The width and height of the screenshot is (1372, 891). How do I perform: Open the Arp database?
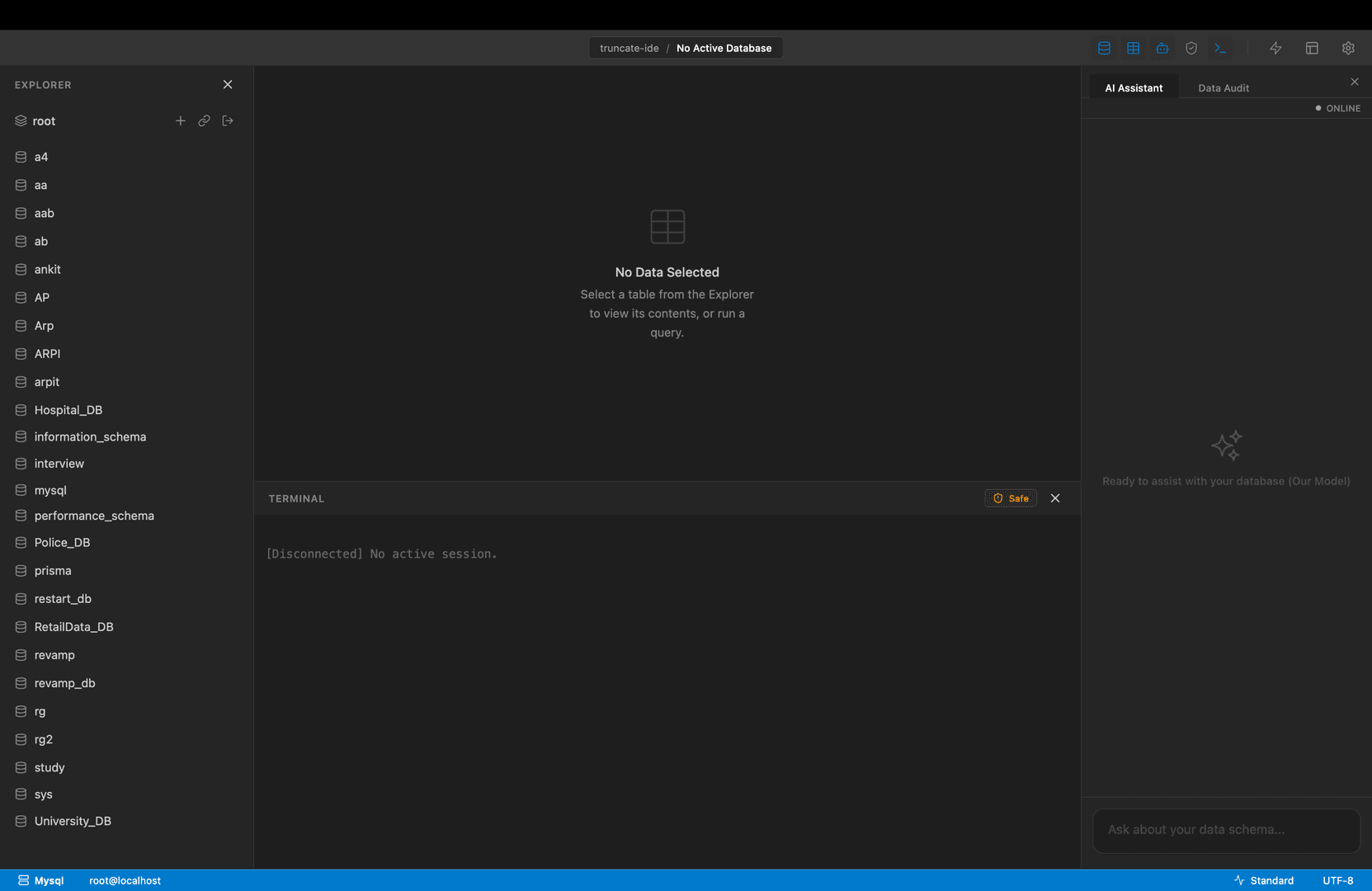click(126, 325)
